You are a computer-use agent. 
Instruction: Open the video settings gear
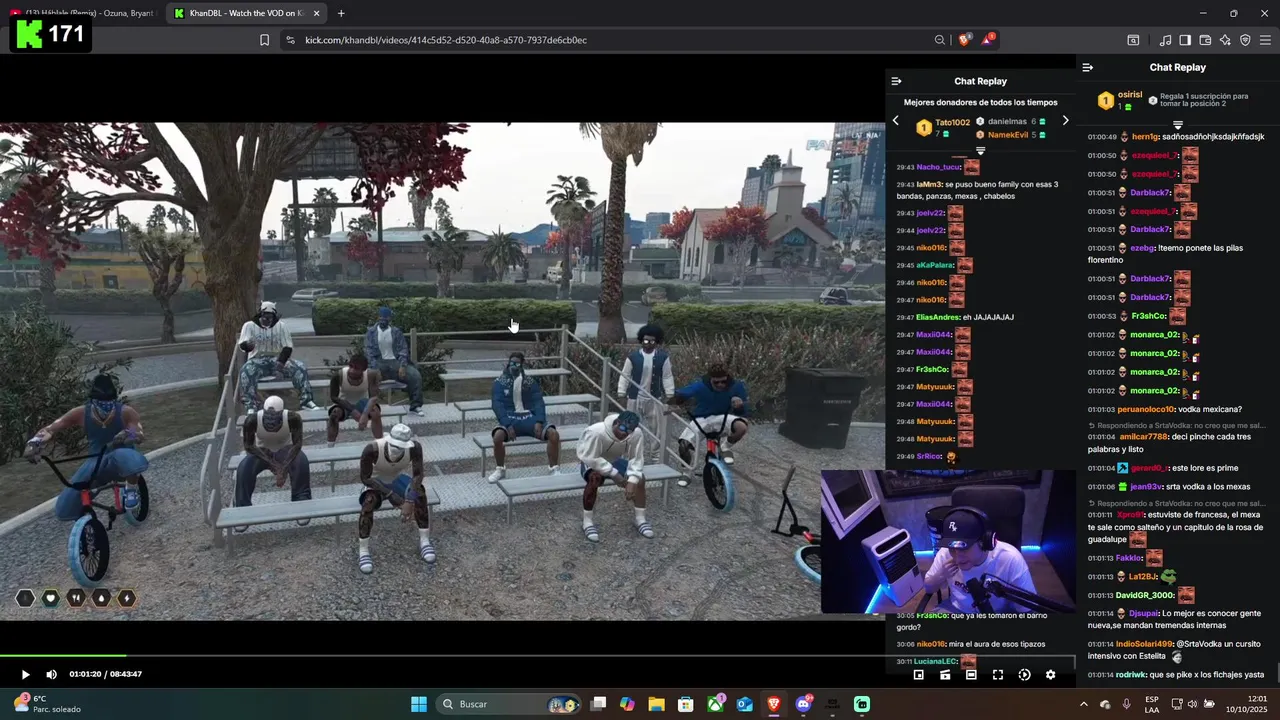pos(1050,675)
